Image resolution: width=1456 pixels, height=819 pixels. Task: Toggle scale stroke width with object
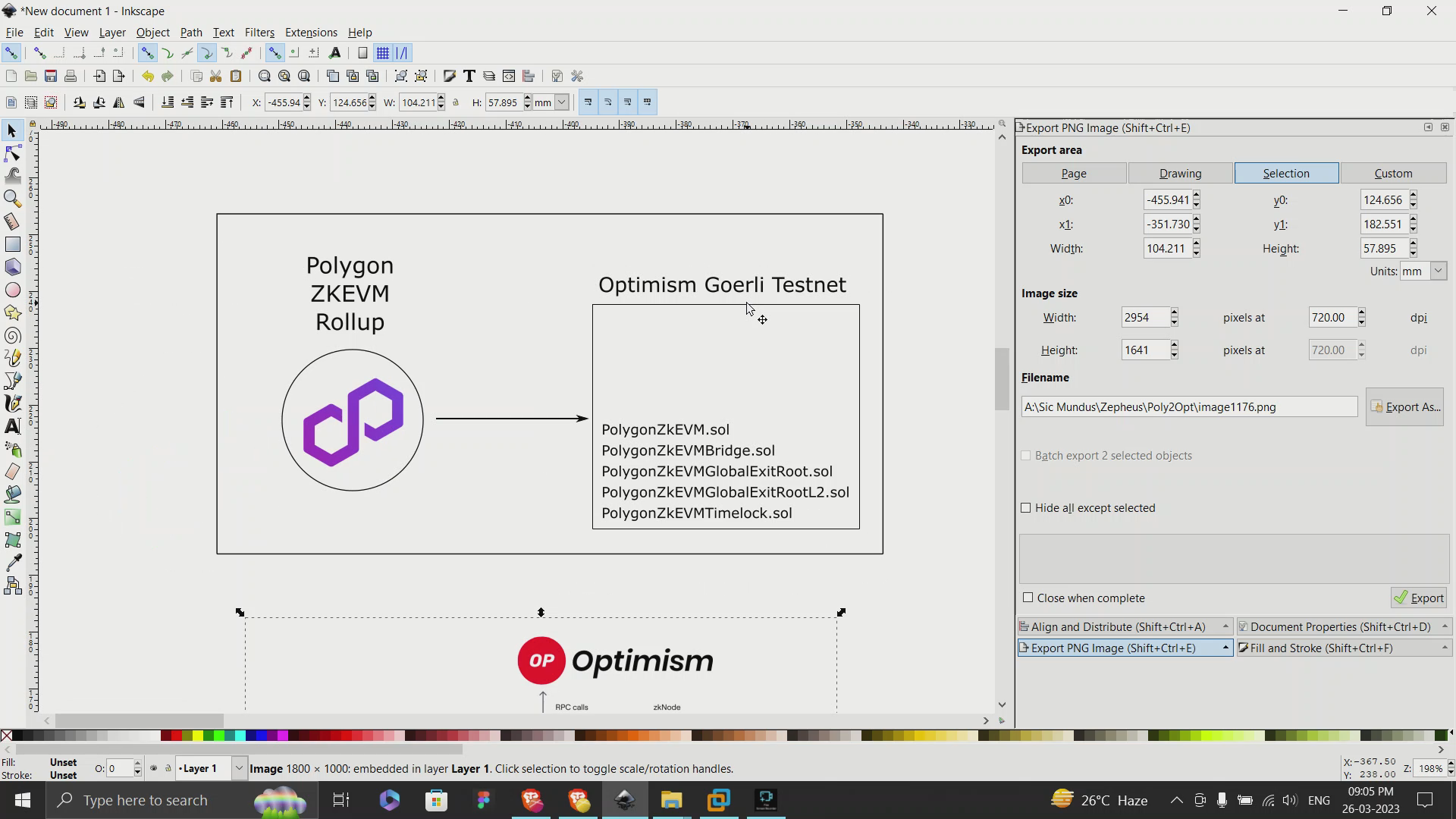tap(588, 102)
